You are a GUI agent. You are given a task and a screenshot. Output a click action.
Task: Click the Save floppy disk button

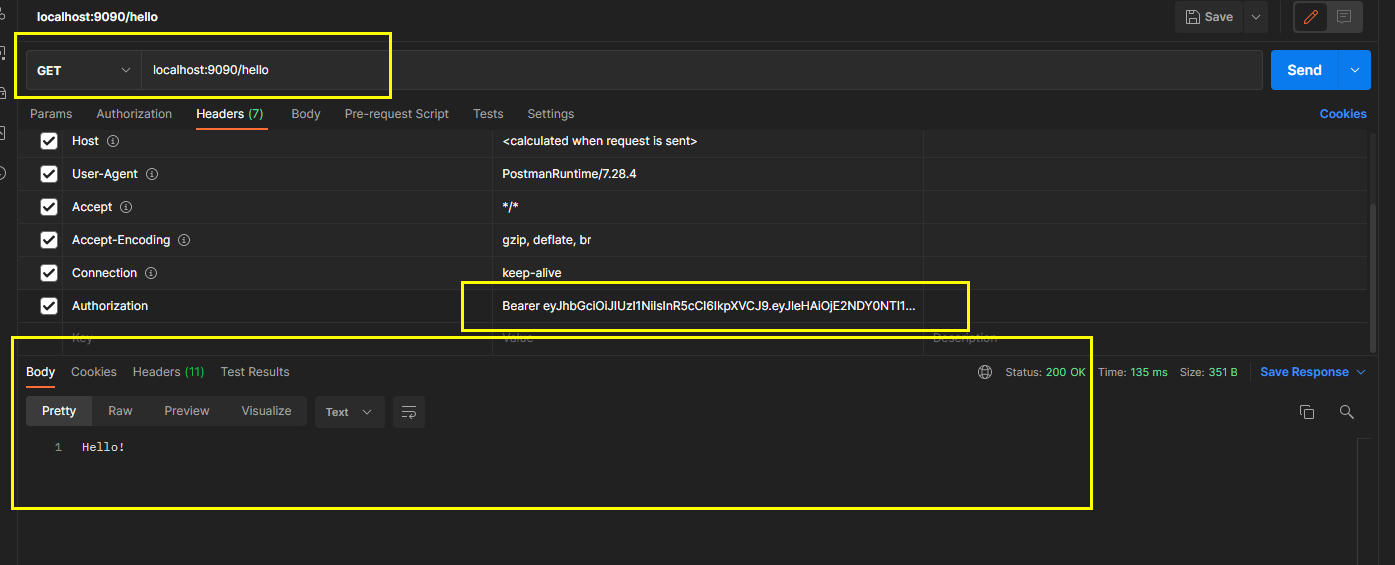pos(1209,17)
